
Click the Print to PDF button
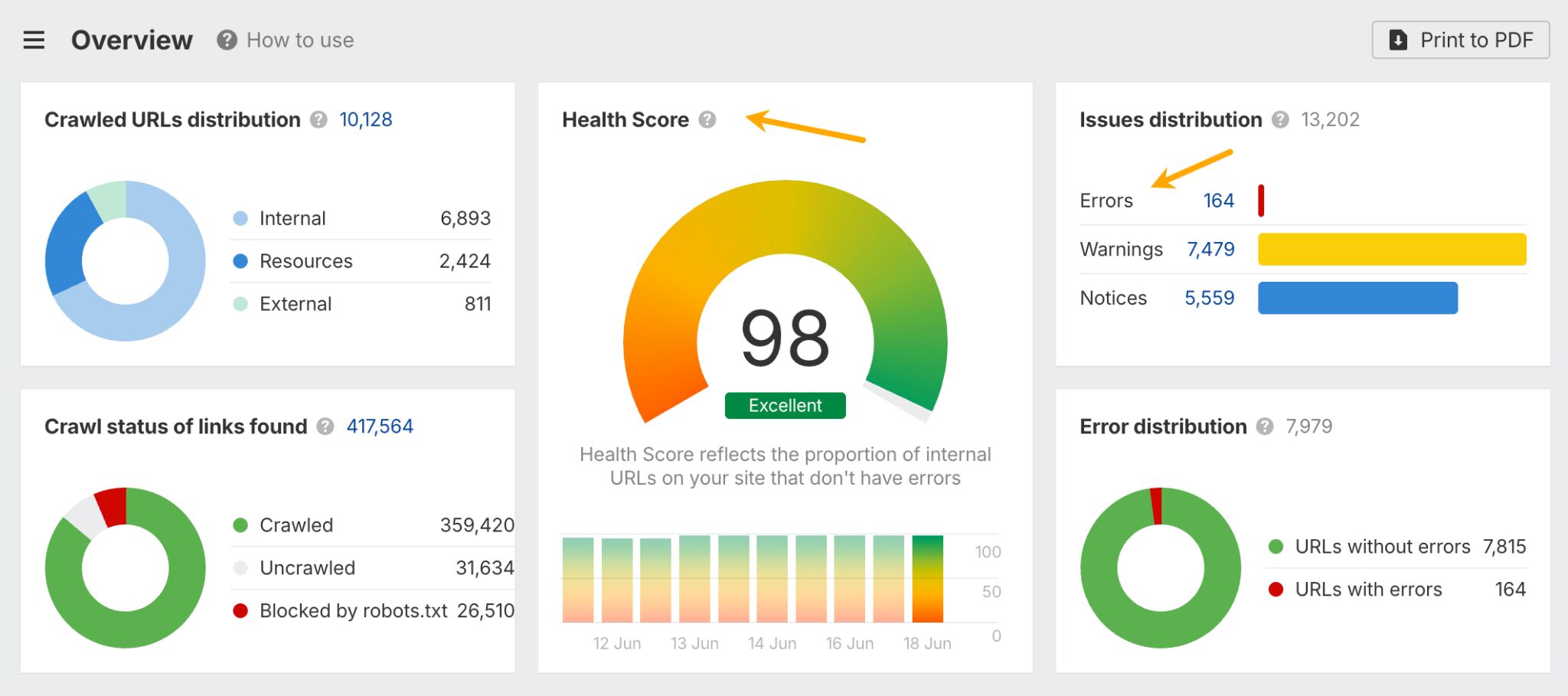point(1459,39)
